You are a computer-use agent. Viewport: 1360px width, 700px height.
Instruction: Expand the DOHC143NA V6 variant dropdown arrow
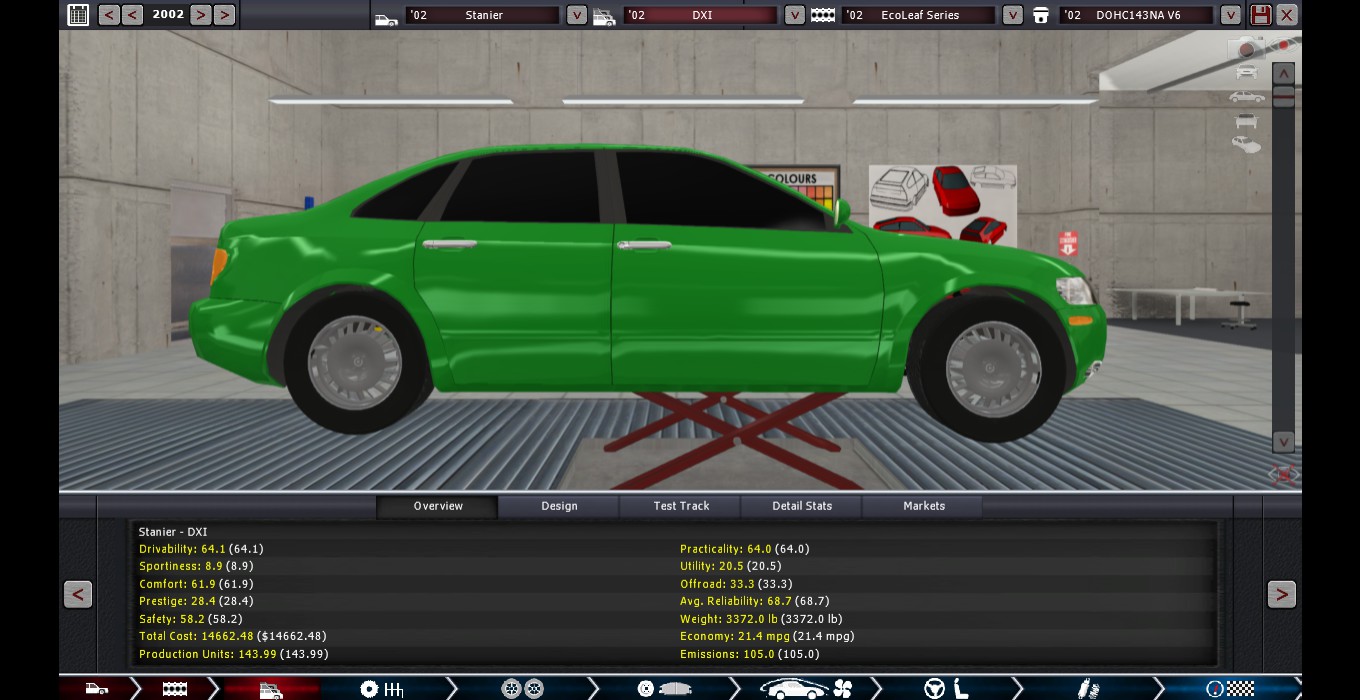tap(1231, 15)
